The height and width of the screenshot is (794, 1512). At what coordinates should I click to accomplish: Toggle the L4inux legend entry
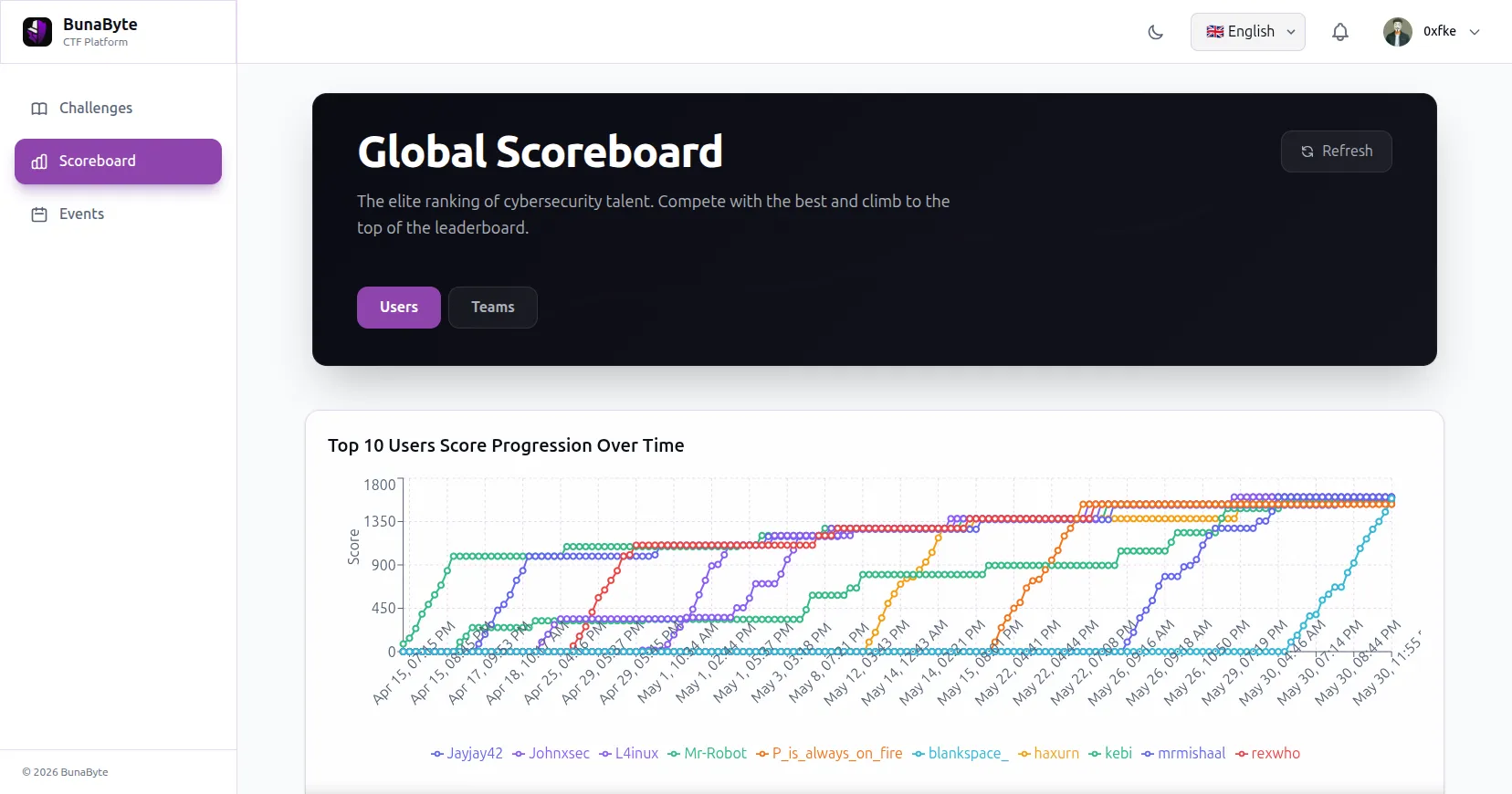(x=629, y=754)
